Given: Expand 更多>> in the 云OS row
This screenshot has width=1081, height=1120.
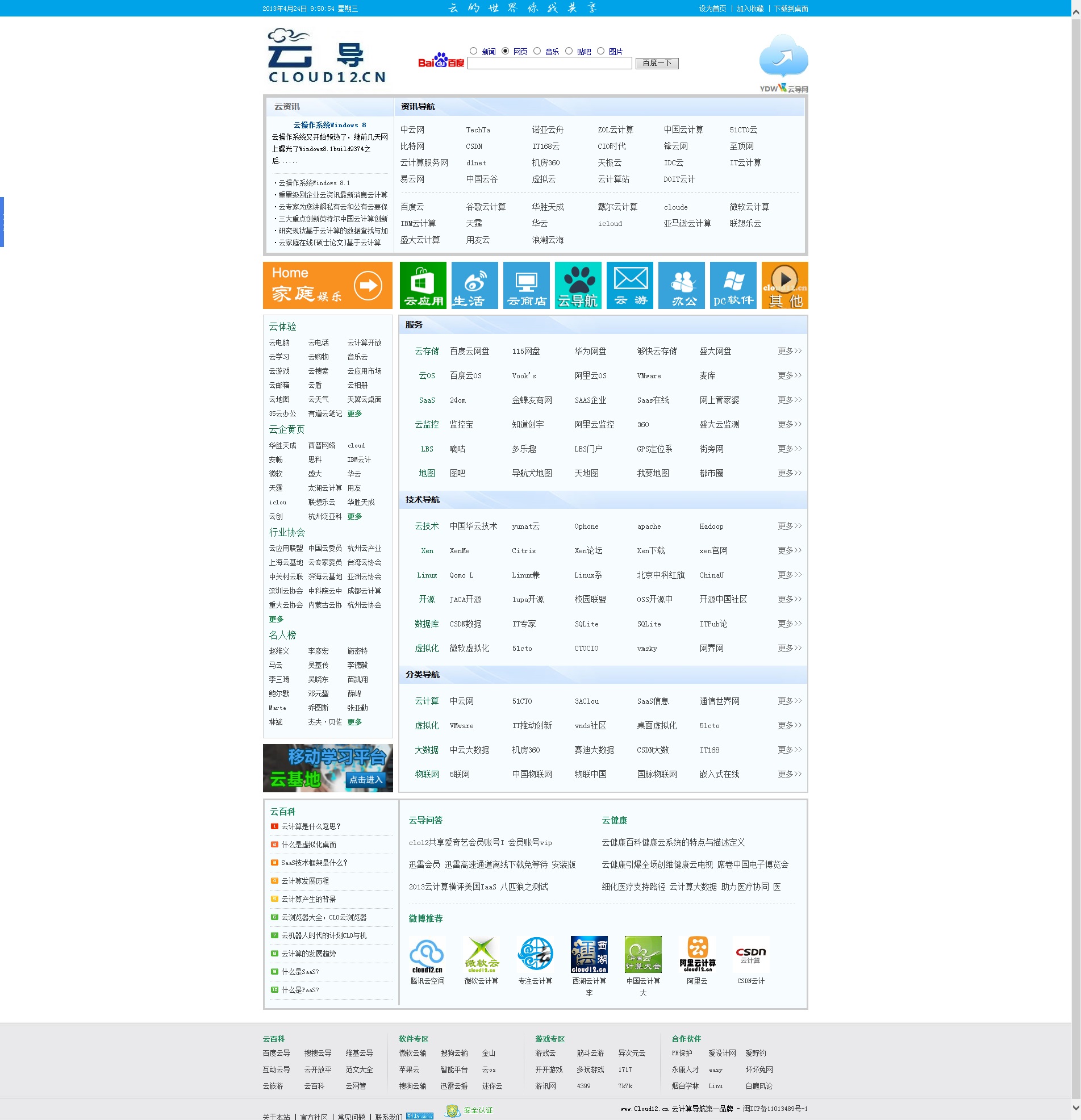Looking at the screenshot, I should (x=790, y=375).
